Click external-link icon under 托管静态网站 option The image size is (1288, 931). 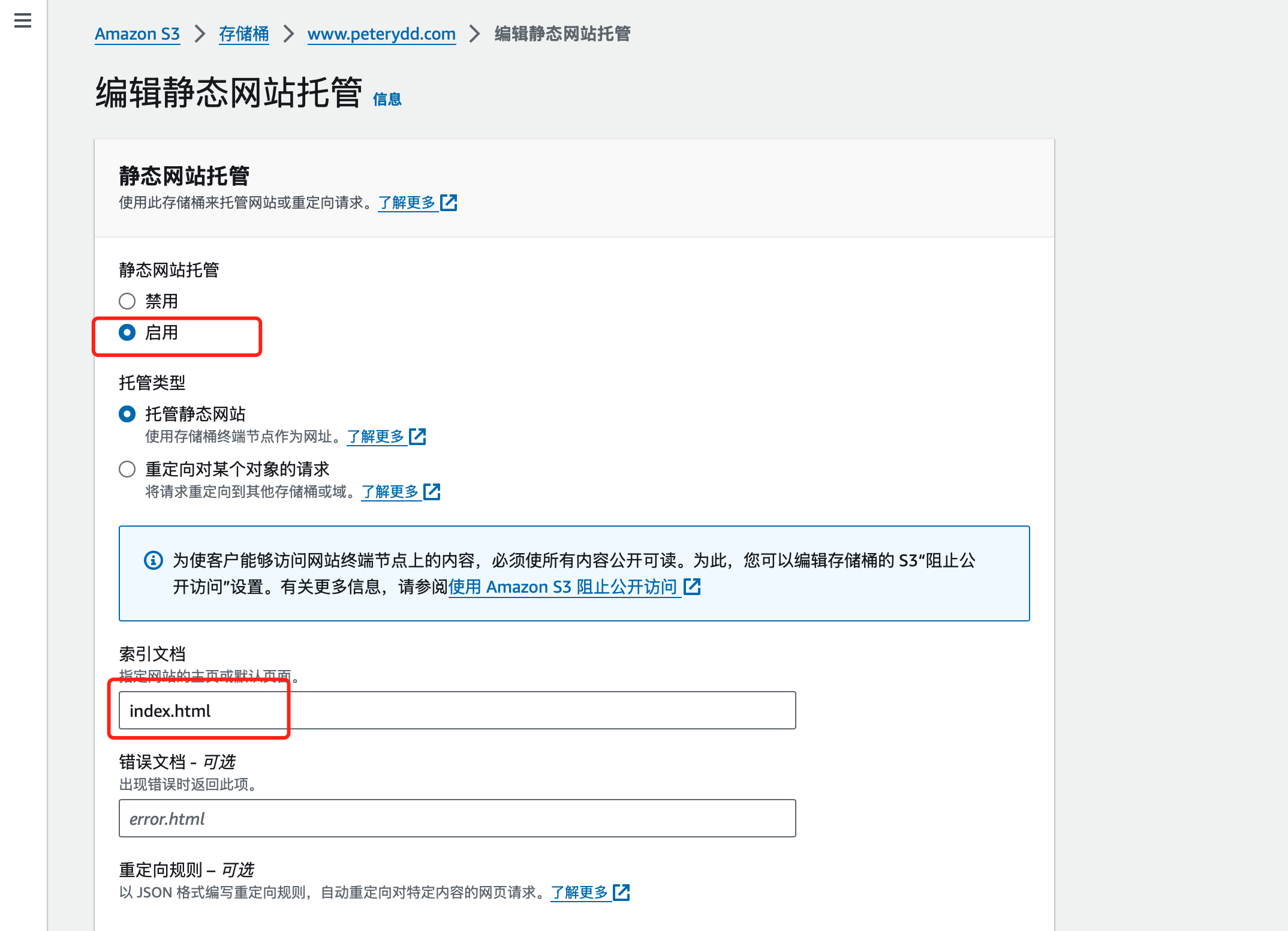(417, 437)
